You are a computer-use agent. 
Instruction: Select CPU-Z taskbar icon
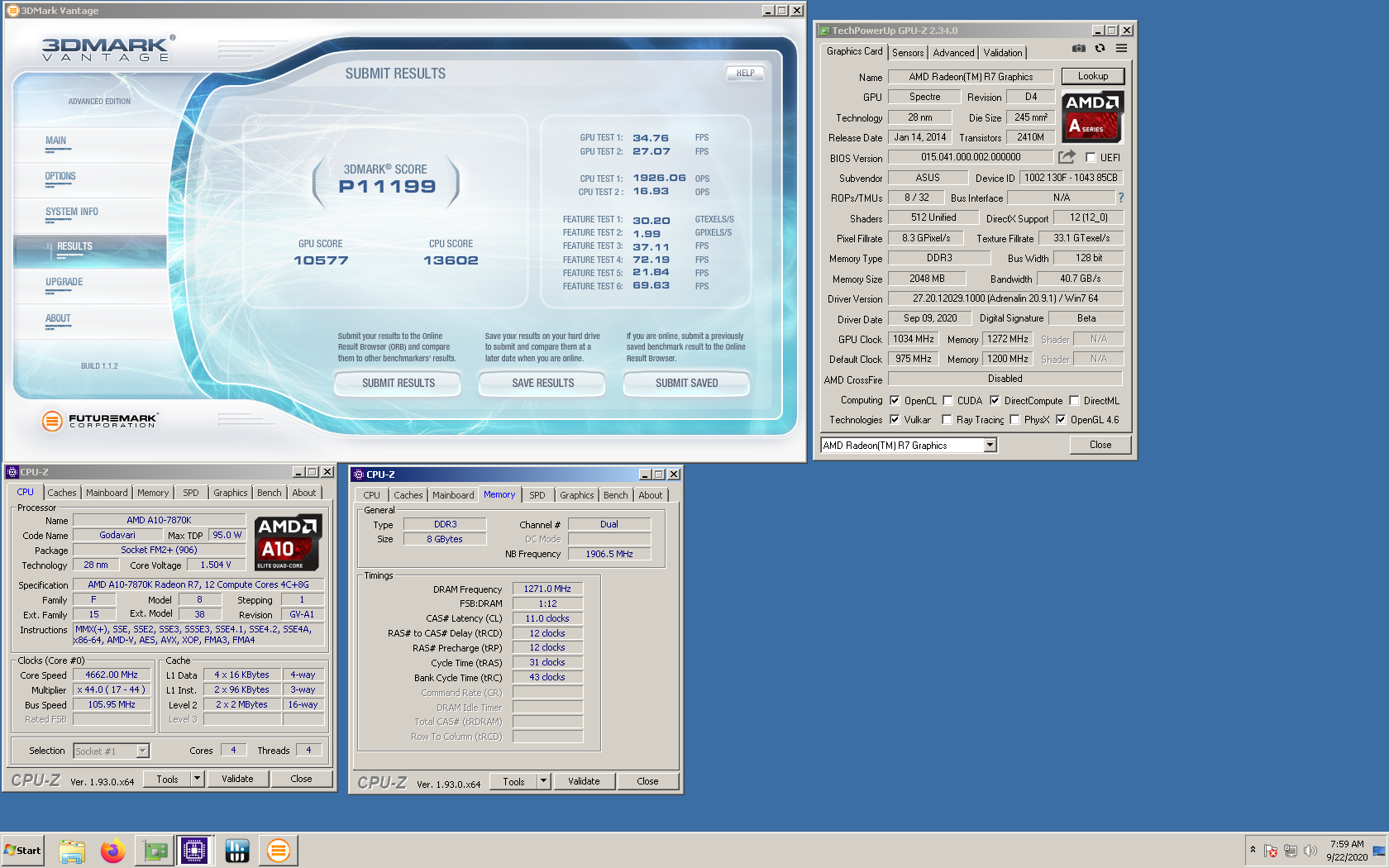[194, 851]
